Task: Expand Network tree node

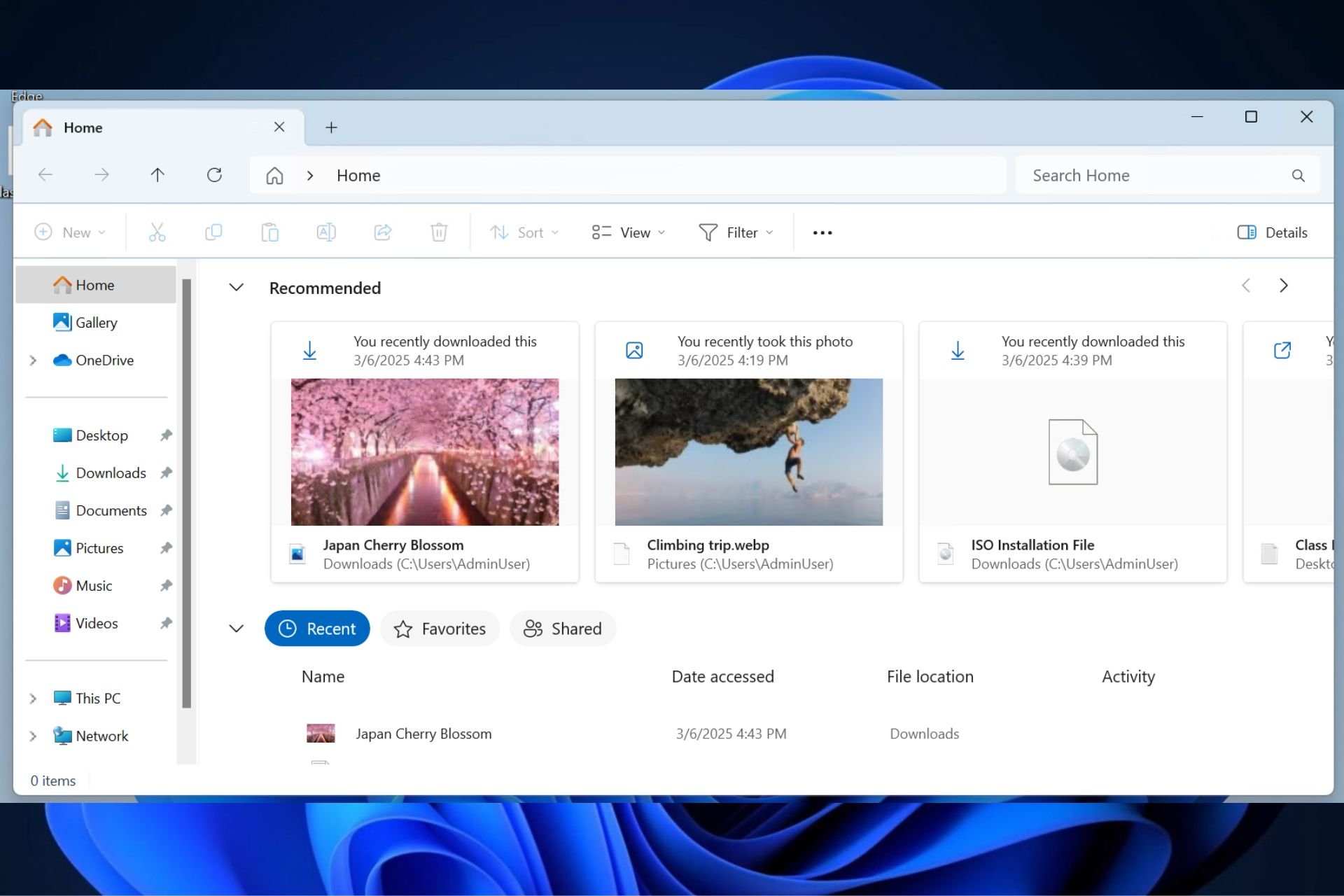Action: coord(33,736)
